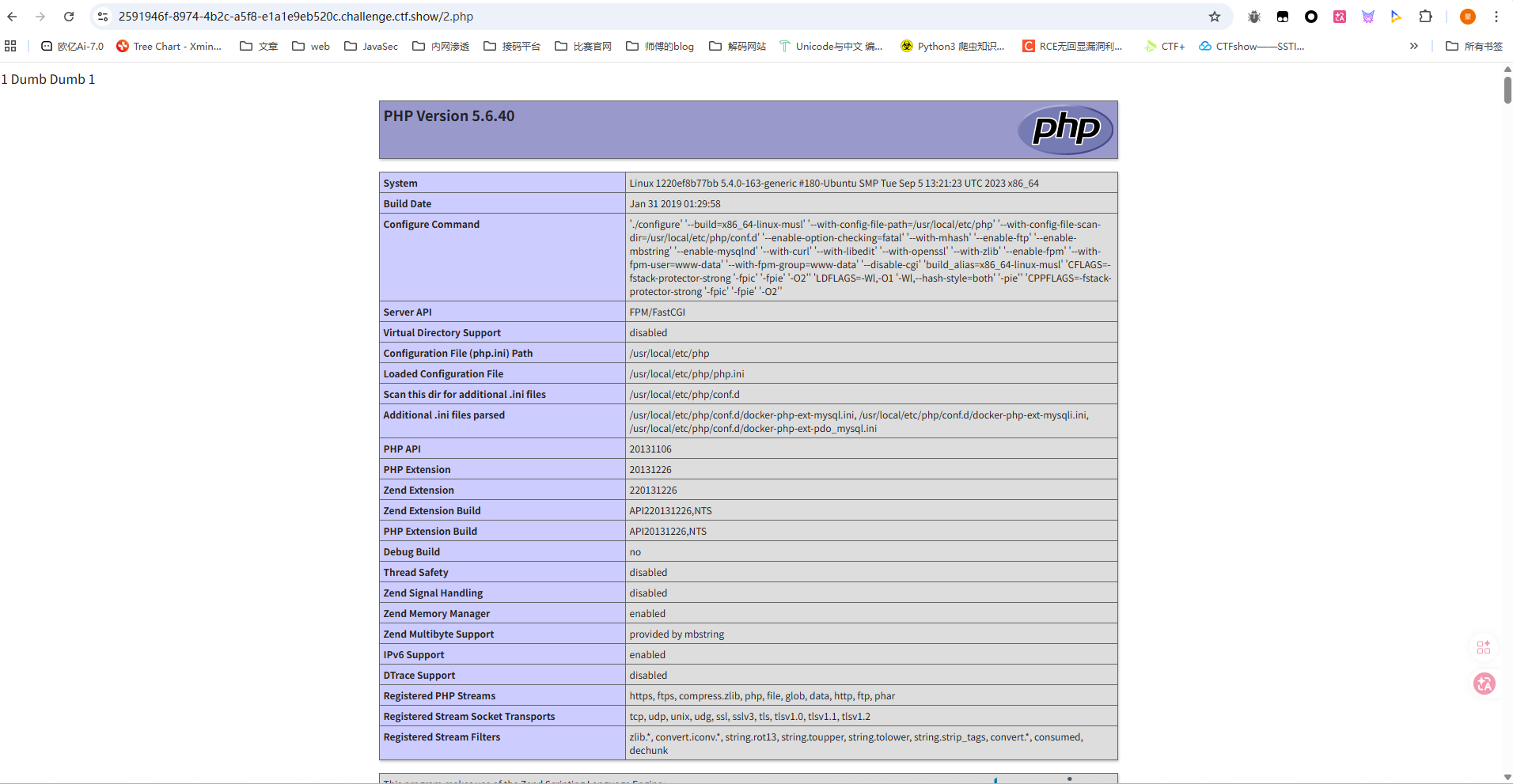Open the Python3 爬虫知识 bookmark
Viewport: 1513px width, 784px height.
953,46
